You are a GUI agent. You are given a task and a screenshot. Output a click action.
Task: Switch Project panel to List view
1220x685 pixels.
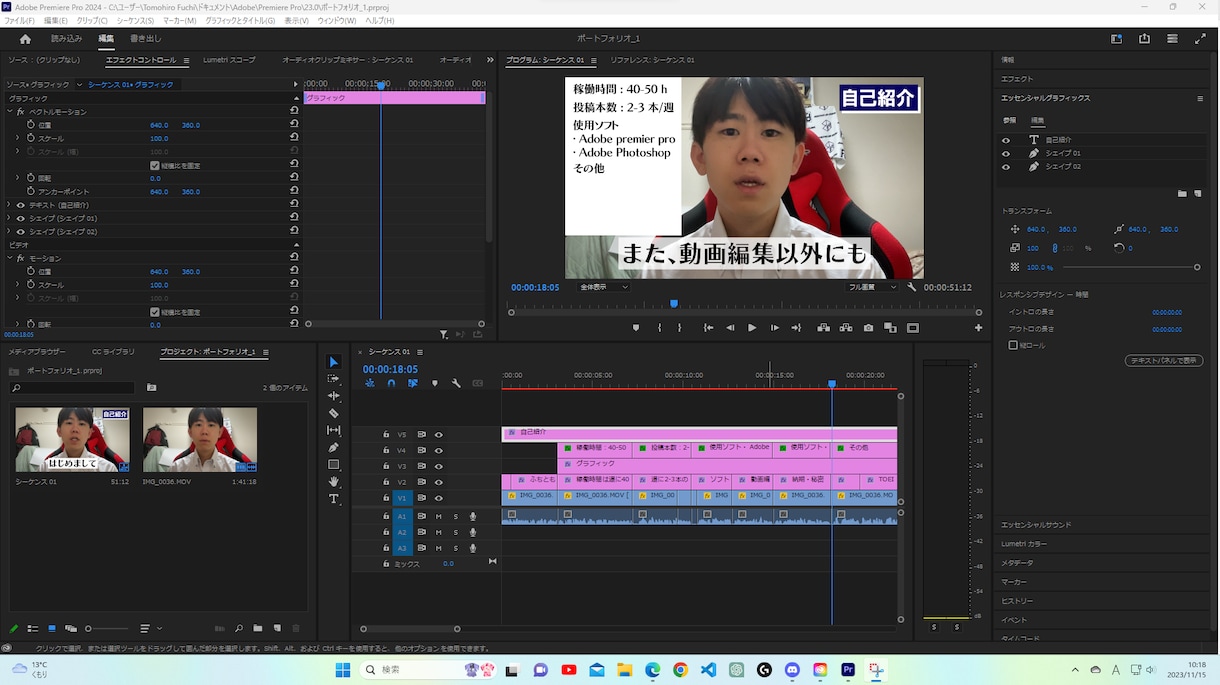coord(33,629)
